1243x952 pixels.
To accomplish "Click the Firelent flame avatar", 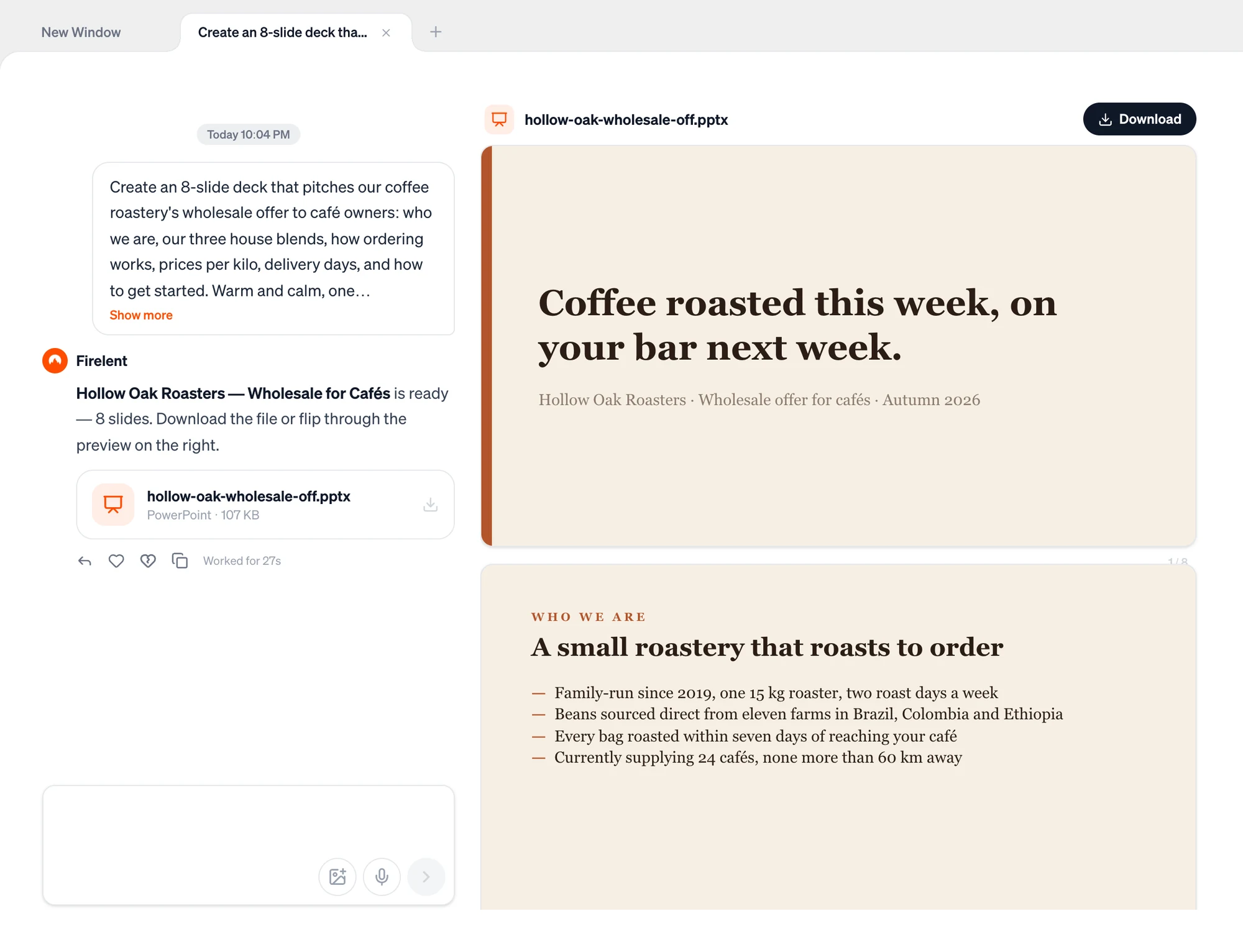I will click(55, 360).
